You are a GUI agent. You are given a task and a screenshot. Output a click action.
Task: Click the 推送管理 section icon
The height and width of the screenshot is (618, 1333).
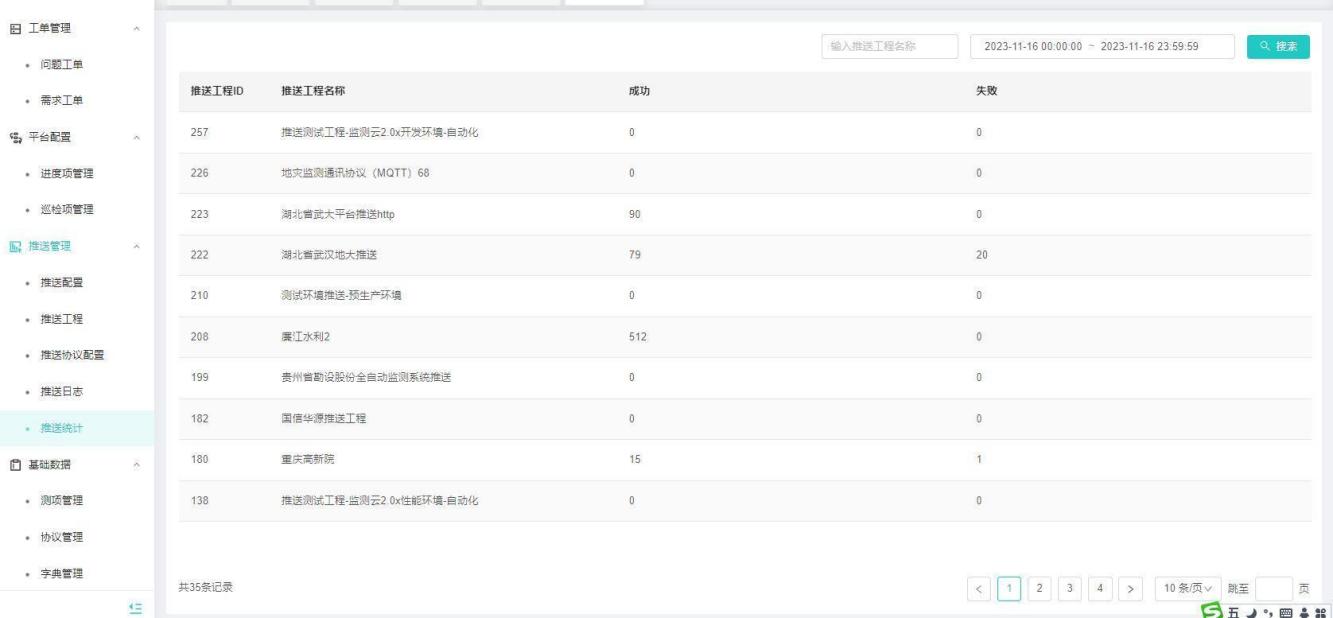coord(15,245)
